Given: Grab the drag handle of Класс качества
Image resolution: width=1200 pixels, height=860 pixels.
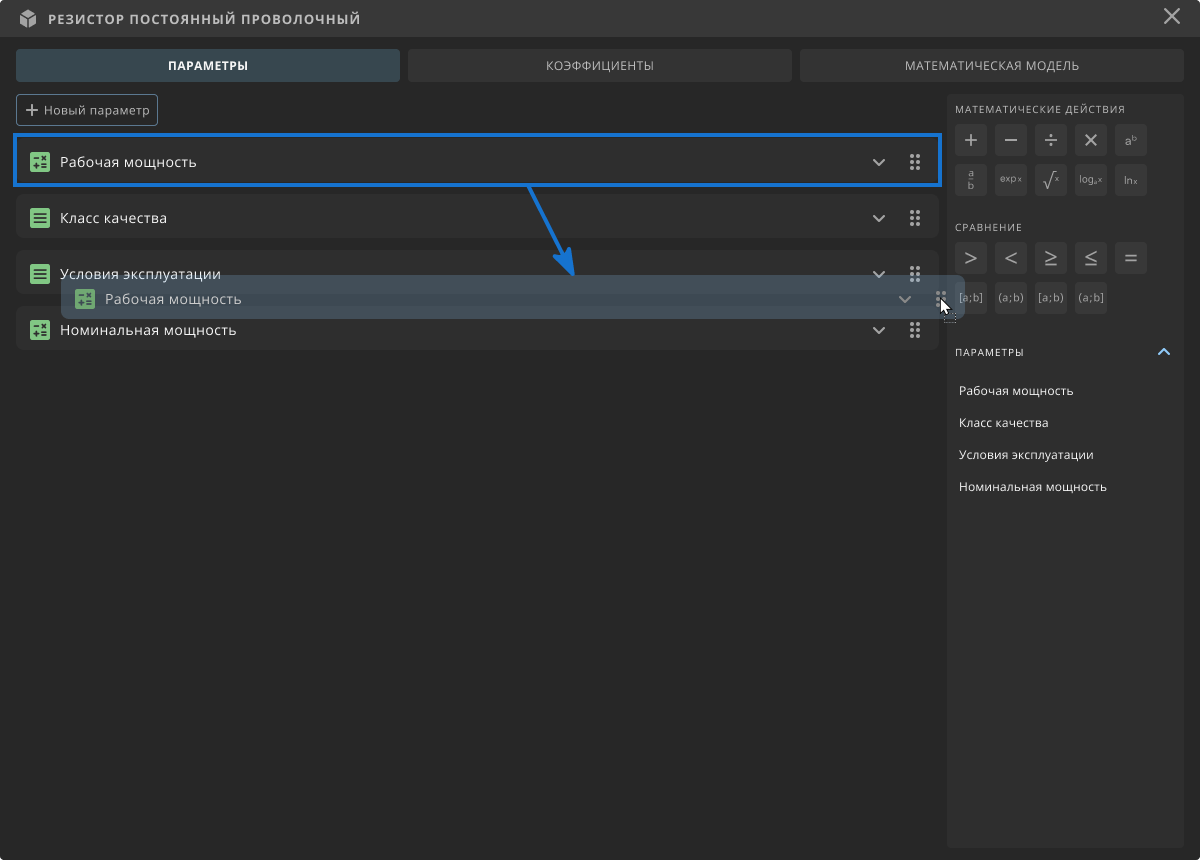Looking at the screenshot, I should tap(915, 218).
